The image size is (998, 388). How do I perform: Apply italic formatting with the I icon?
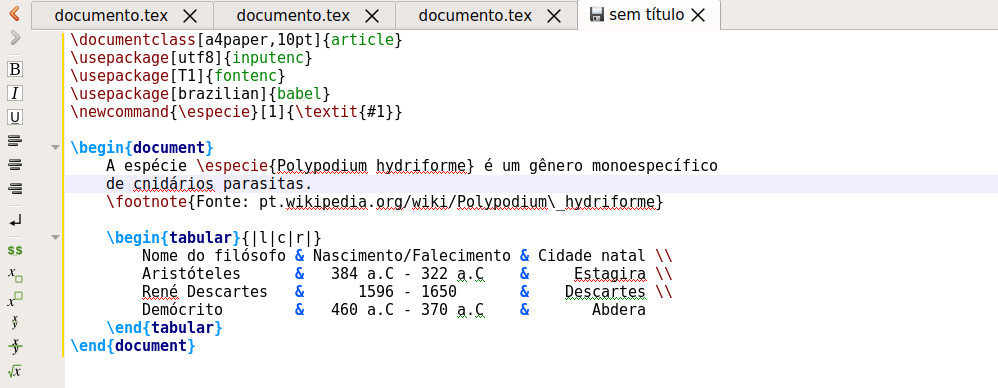(15, 93)
